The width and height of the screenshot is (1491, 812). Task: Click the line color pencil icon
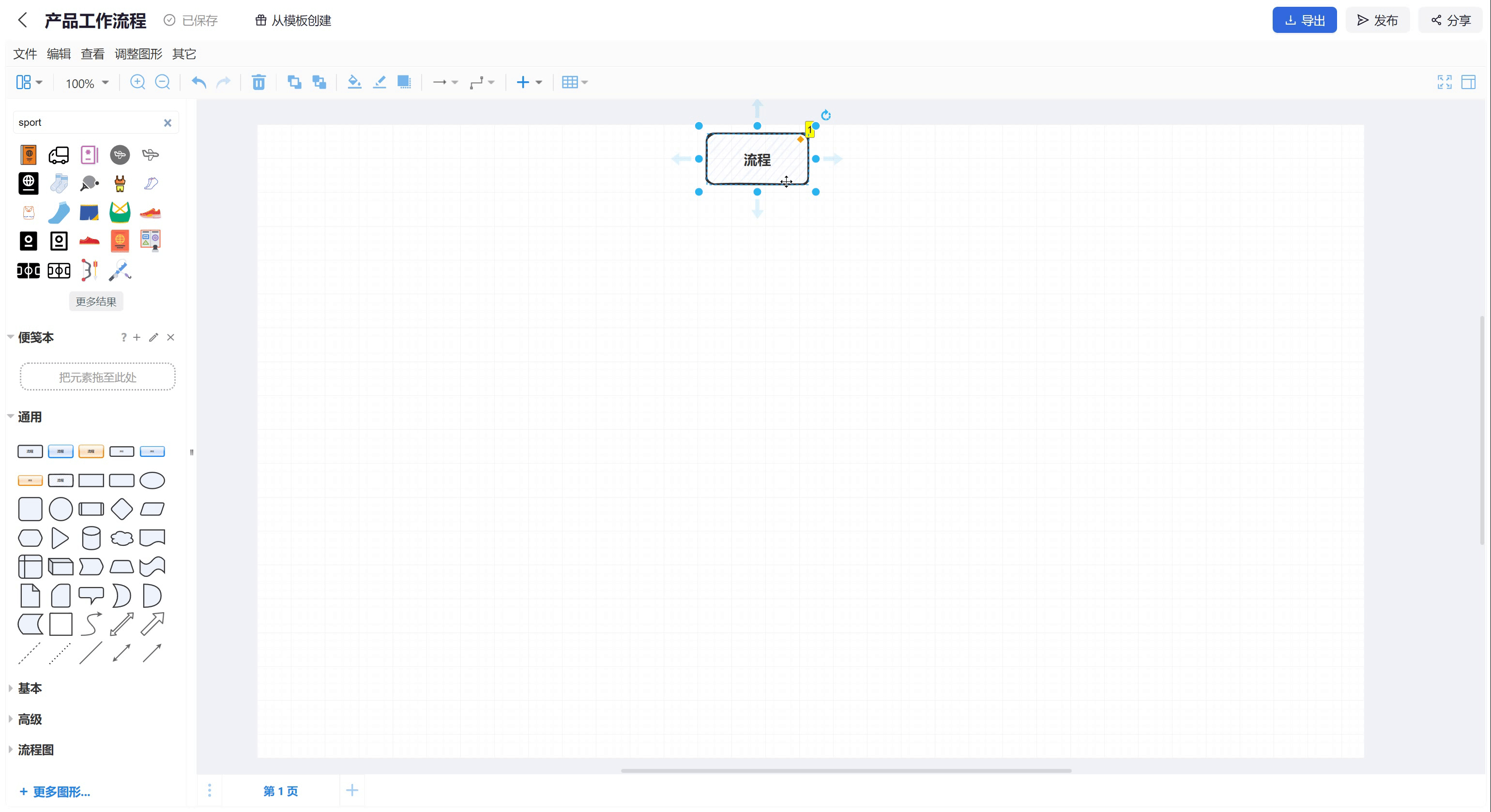(379, 82)
